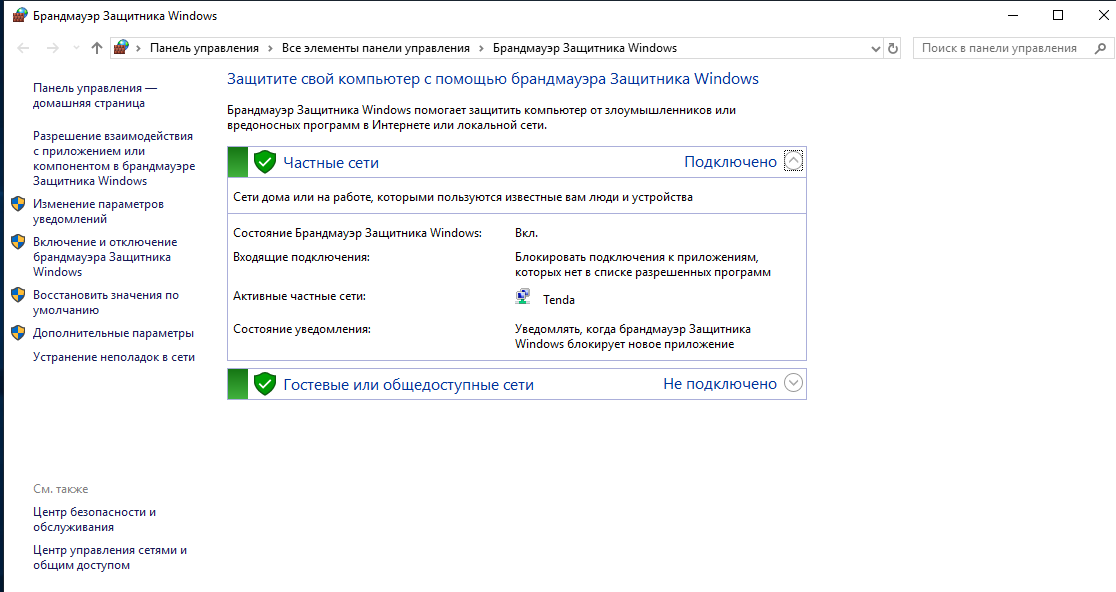This screenshot has height=592, width=1116.
Task: Expand the address bar history dropdown
Action: 875,48
